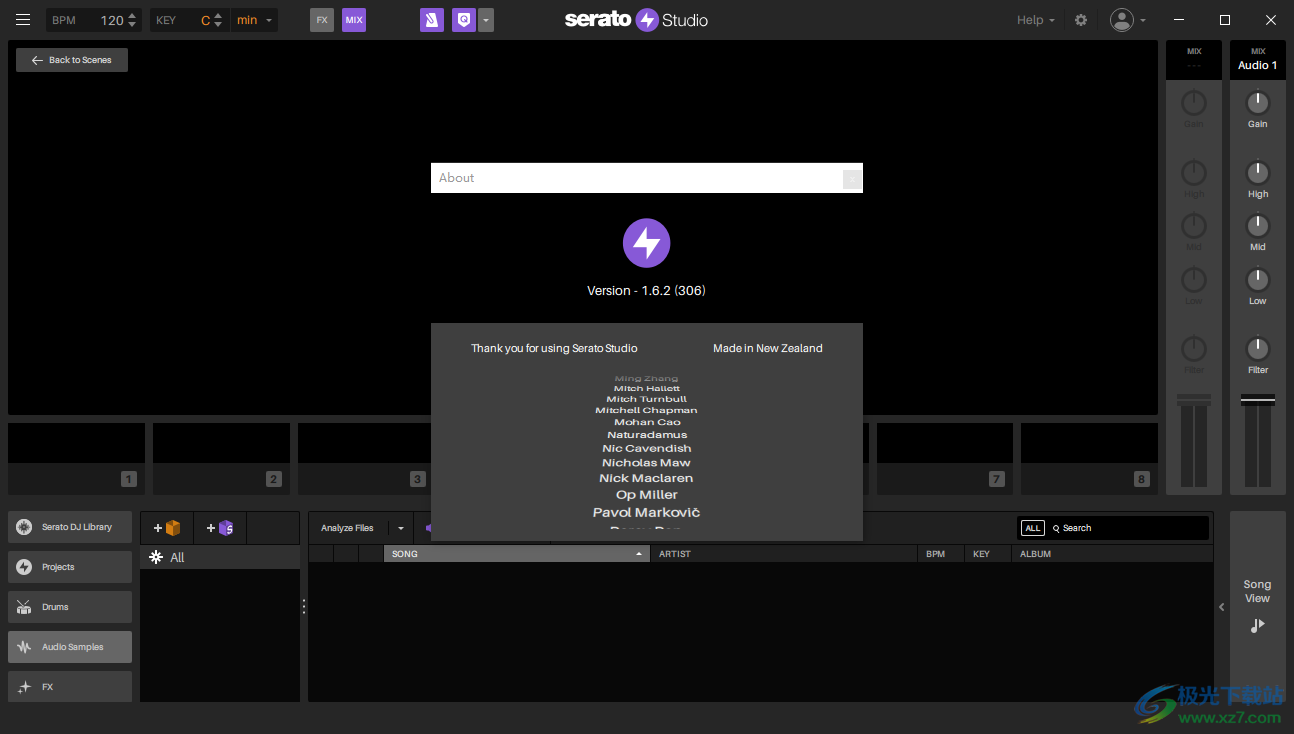Image resolution: width=1294 pixels, height=734 pixels.
Task: Toggle the ALL search filter
Action: pyautogui.click(x=1033, y=528)
